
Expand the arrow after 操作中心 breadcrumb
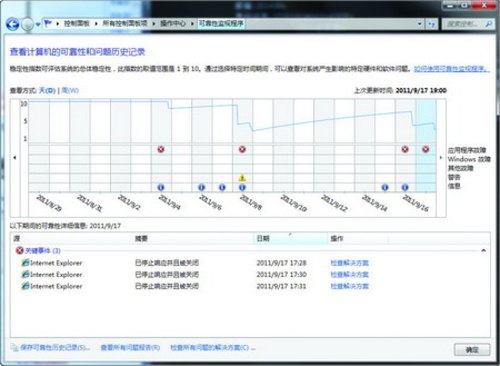[x=192, y=24]
